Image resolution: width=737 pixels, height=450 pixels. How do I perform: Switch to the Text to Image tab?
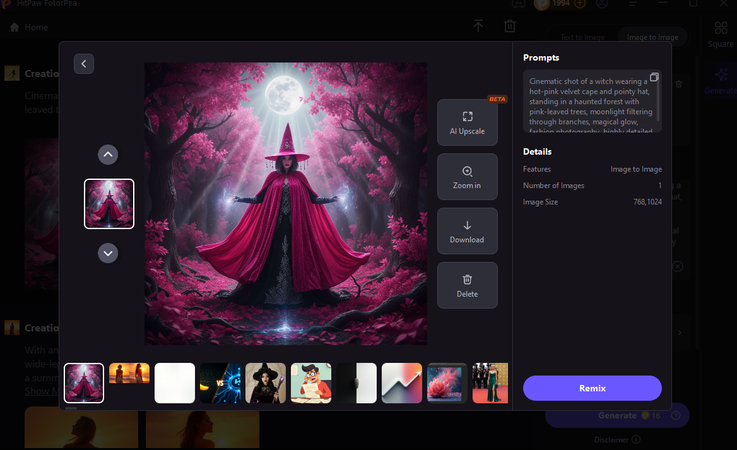(x=582, y=37)
